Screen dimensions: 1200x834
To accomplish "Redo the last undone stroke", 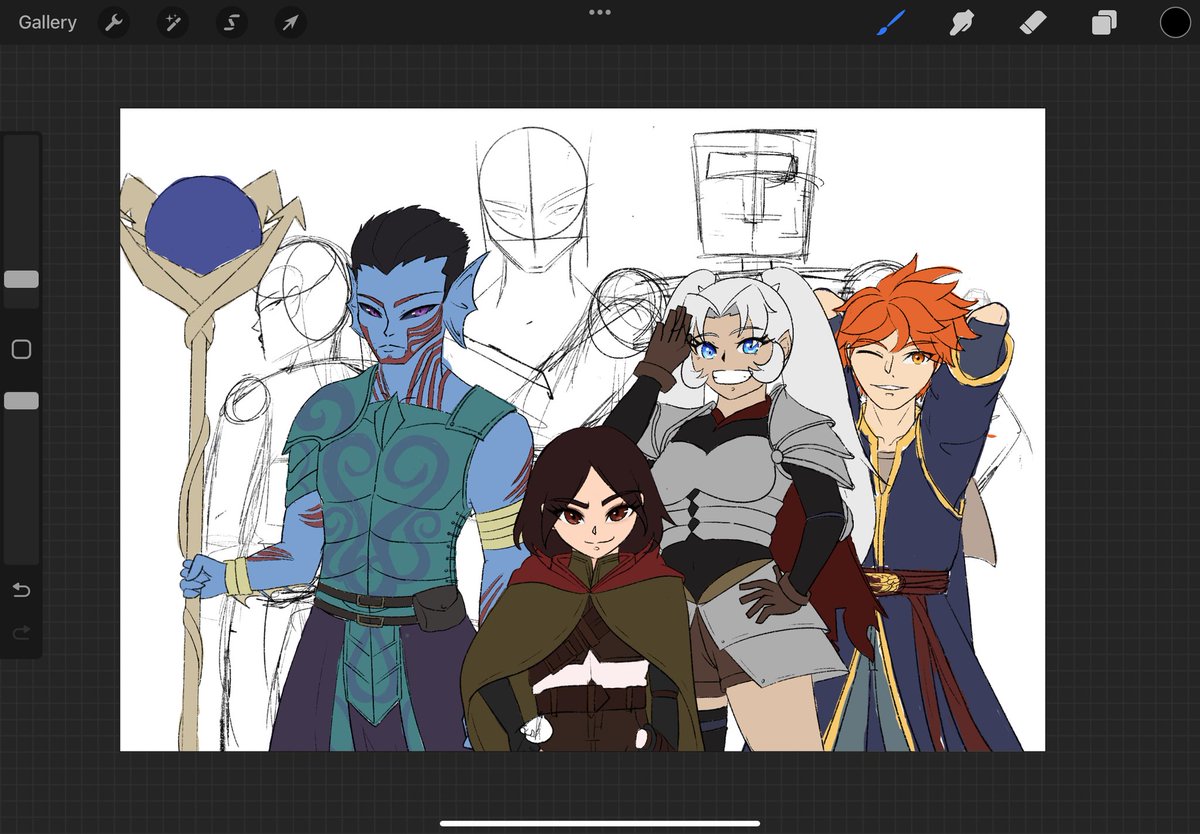I will point(21,632).
